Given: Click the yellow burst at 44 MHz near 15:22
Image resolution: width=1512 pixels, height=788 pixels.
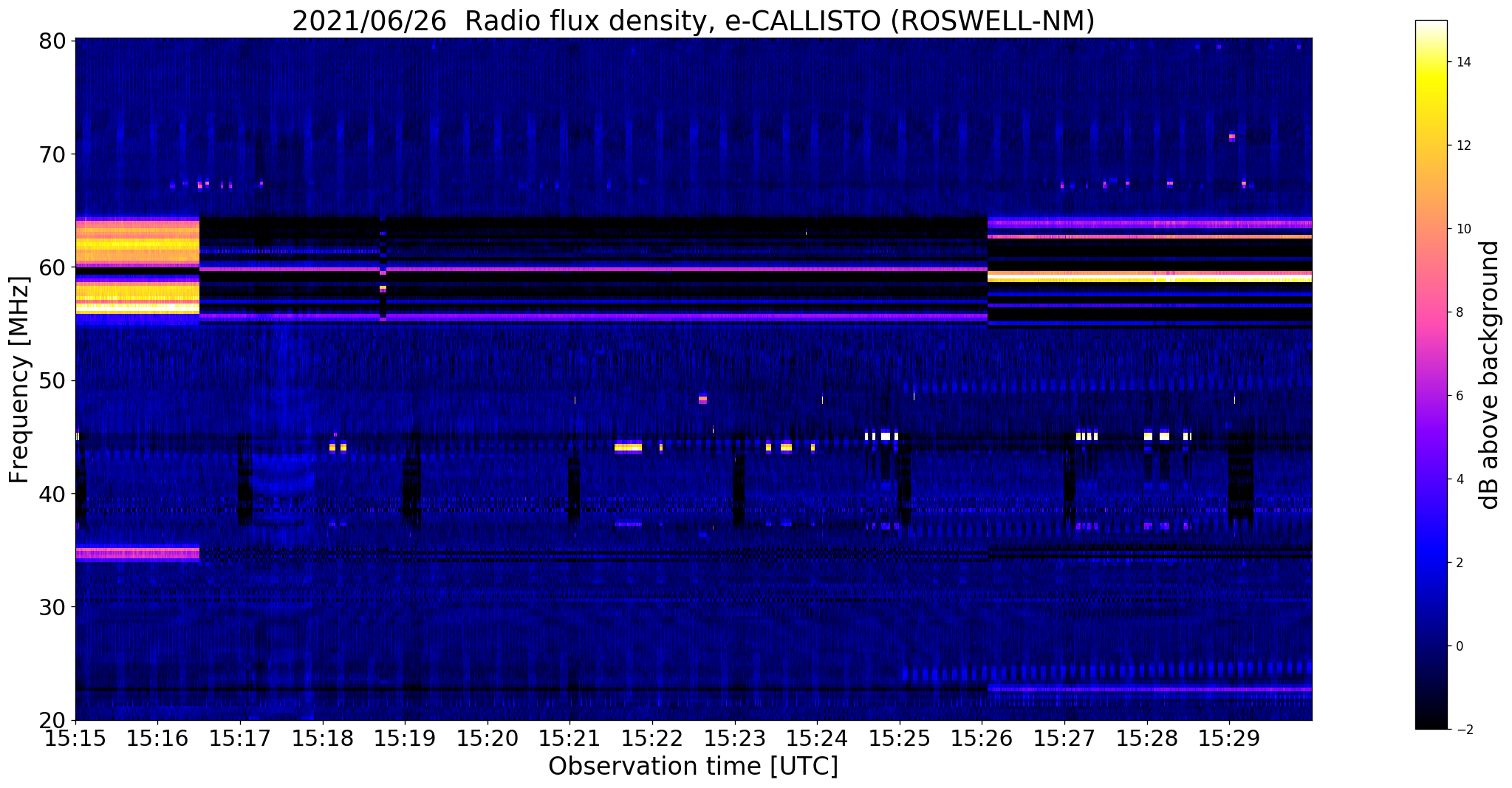Looking at the screenshot, I should [628, 447].
